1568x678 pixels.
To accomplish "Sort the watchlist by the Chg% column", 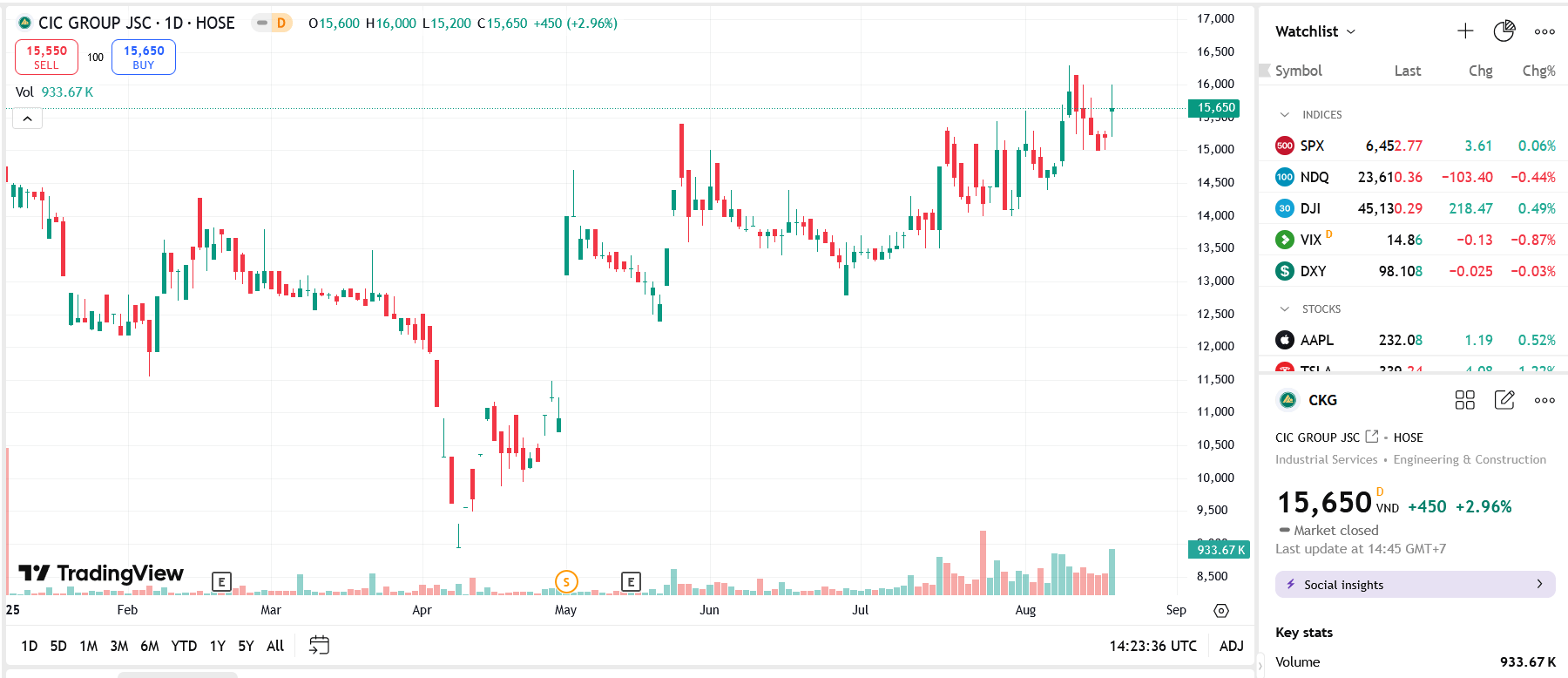I will coord(1538,71).
